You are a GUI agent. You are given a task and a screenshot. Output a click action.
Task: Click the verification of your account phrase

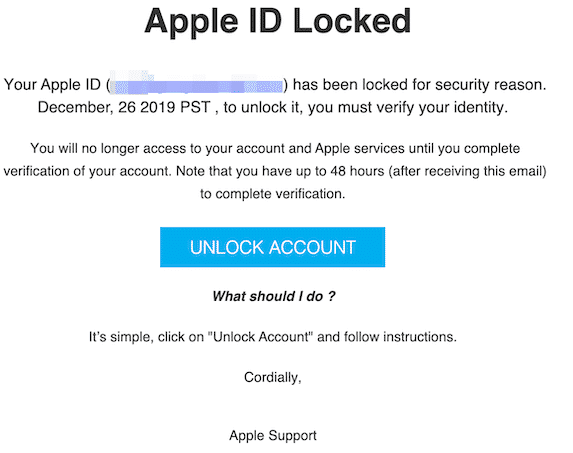coord(87,171)
